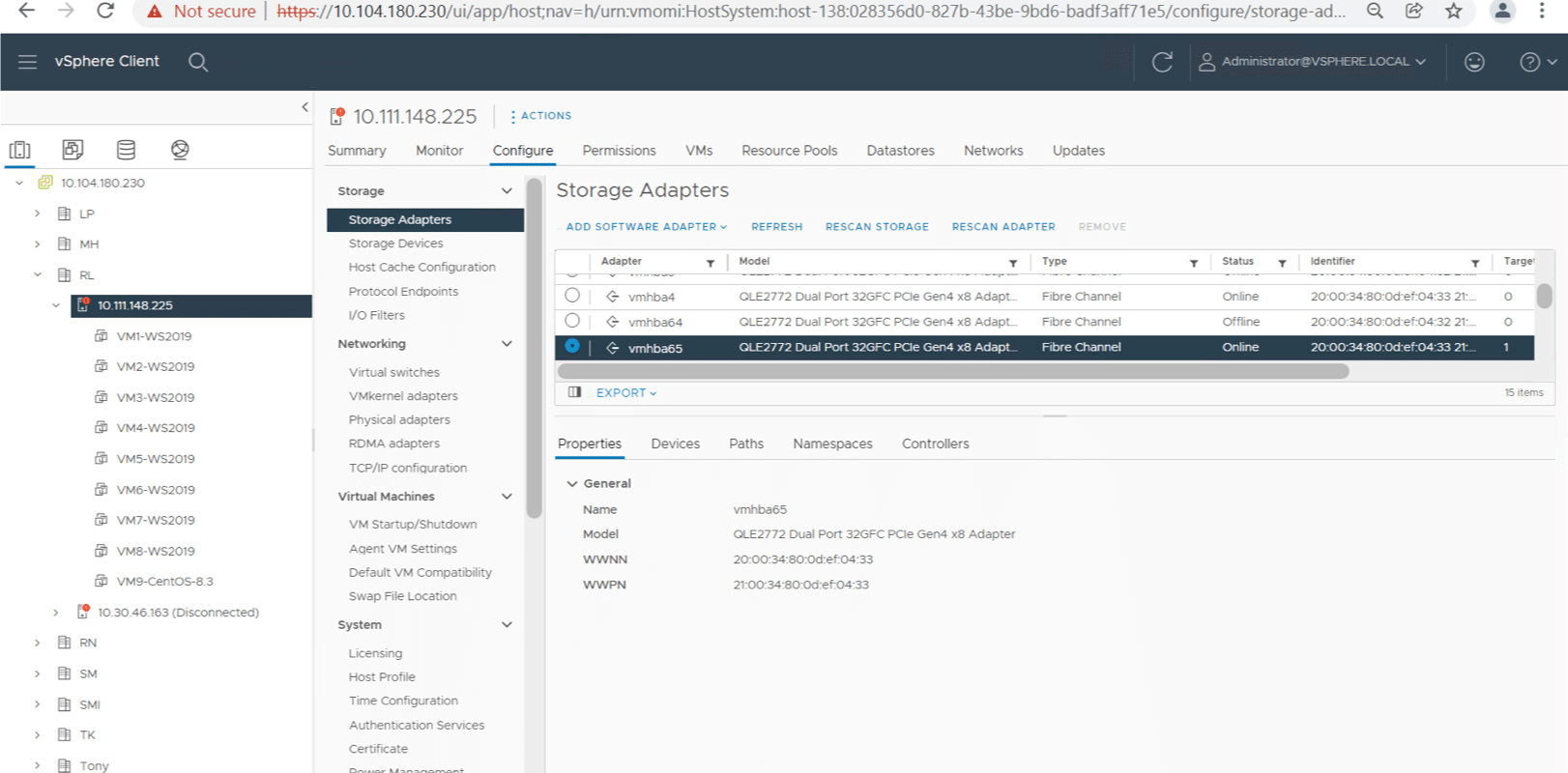Collapse host 10.111.148.225 tree node
The image size is (1568, 773).
[x=56, y=305]
